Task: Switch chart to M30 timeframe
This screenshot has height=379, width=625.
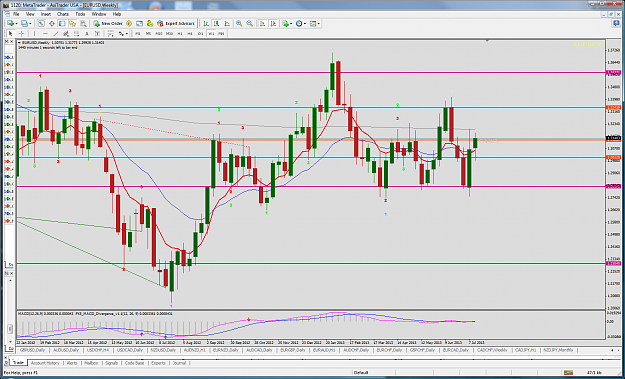Action: click(169, 33)
